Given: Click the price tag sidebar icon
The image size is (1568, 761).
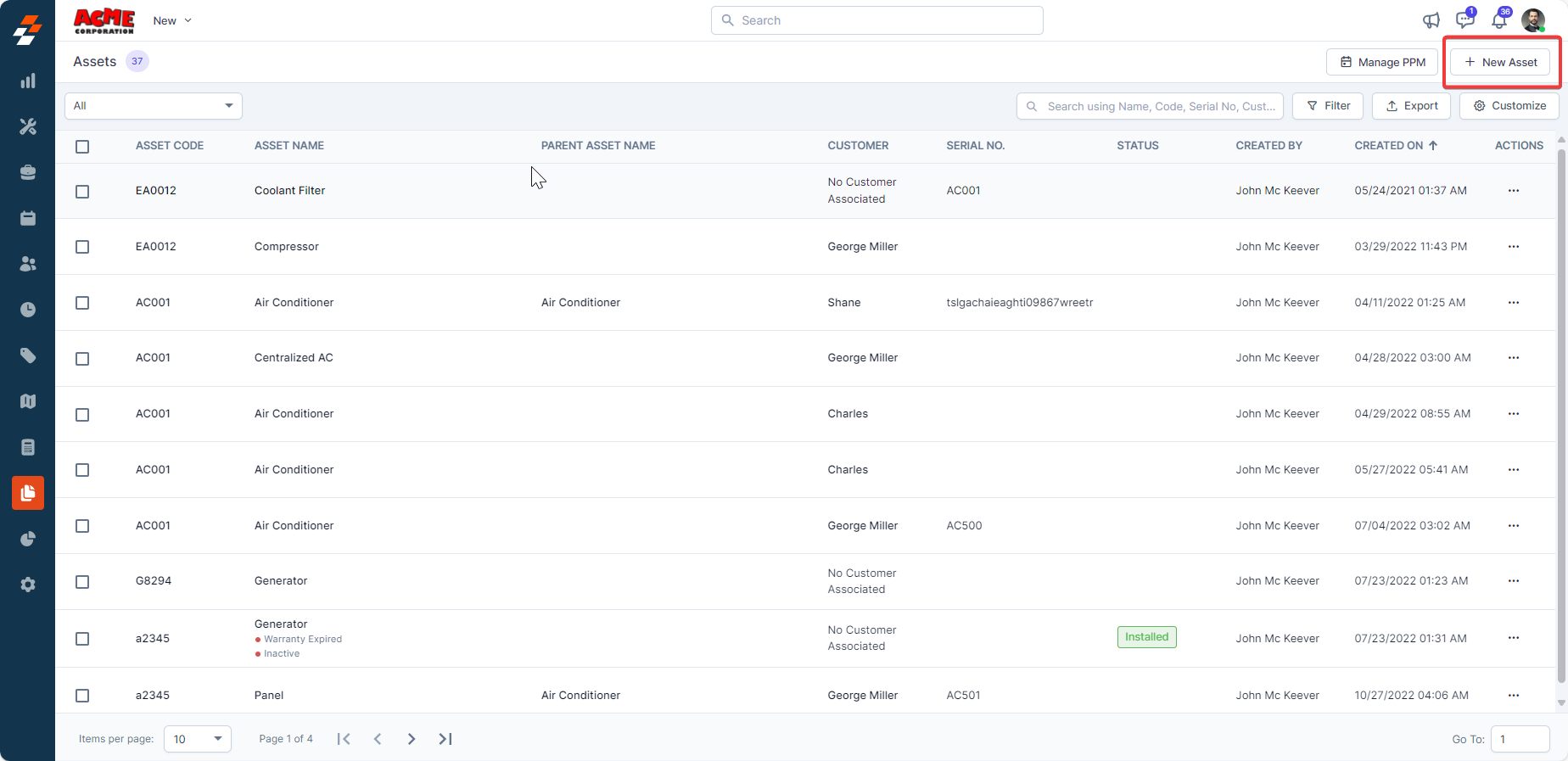Looking at the screenshot, I should coord(28,355).
